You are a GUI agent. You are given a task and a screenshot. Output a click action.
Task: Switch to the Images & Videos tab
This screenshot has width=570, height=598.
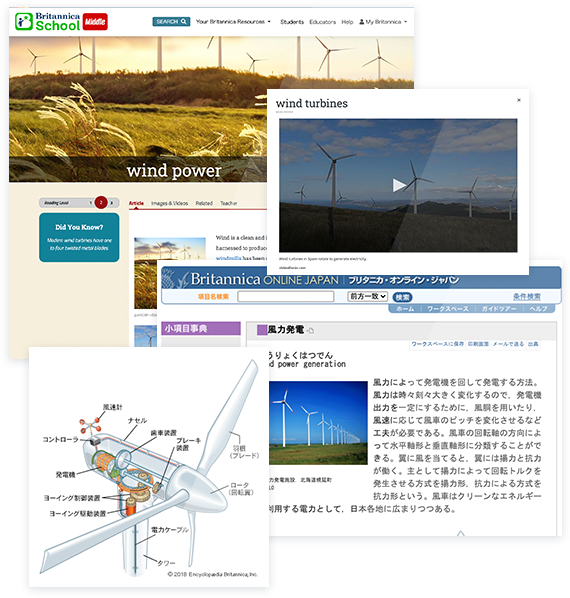pos(169,203)
